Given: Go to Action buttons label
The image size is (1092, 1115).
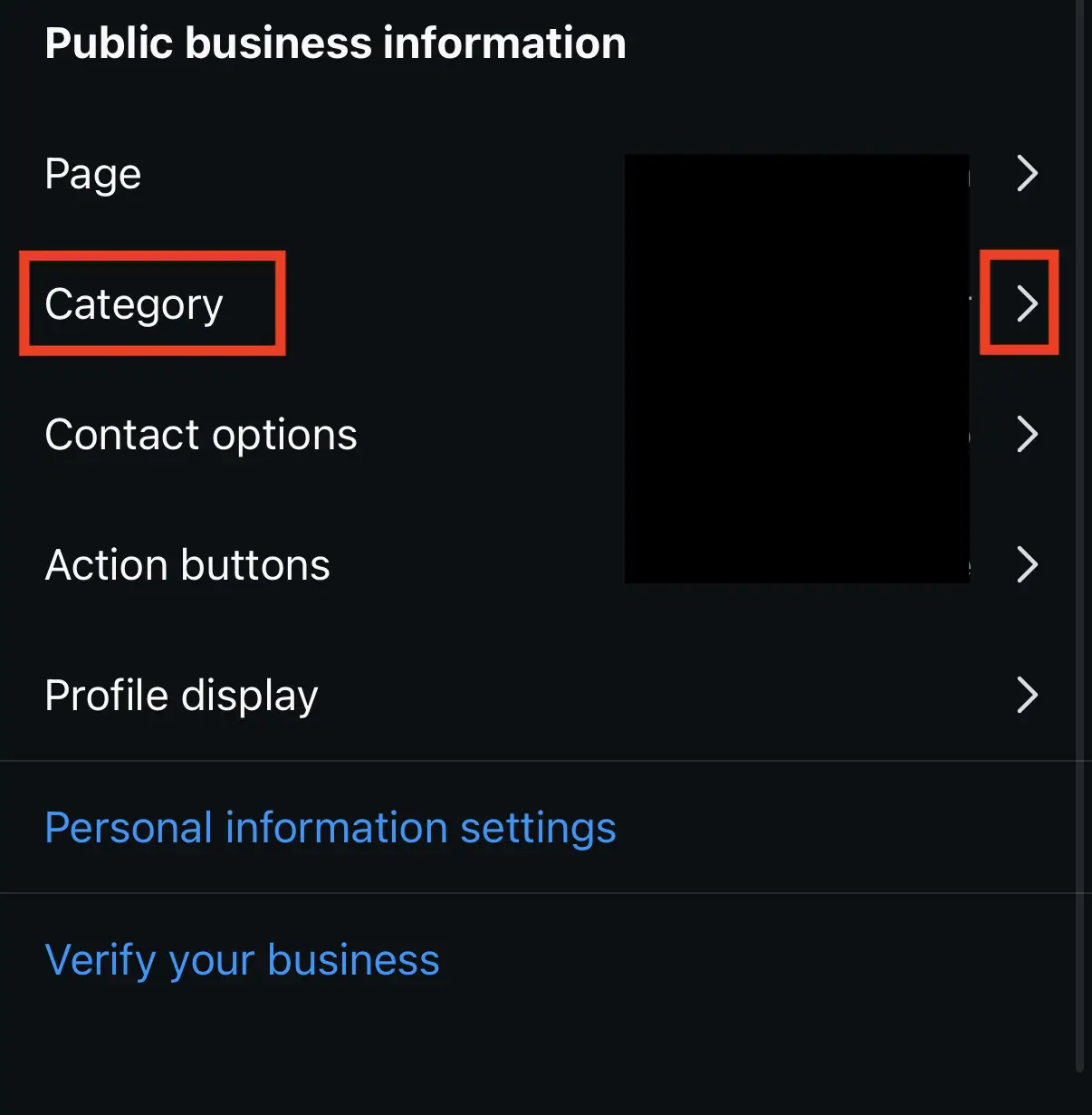Looking at the screenshot, I should click(187, 565).
